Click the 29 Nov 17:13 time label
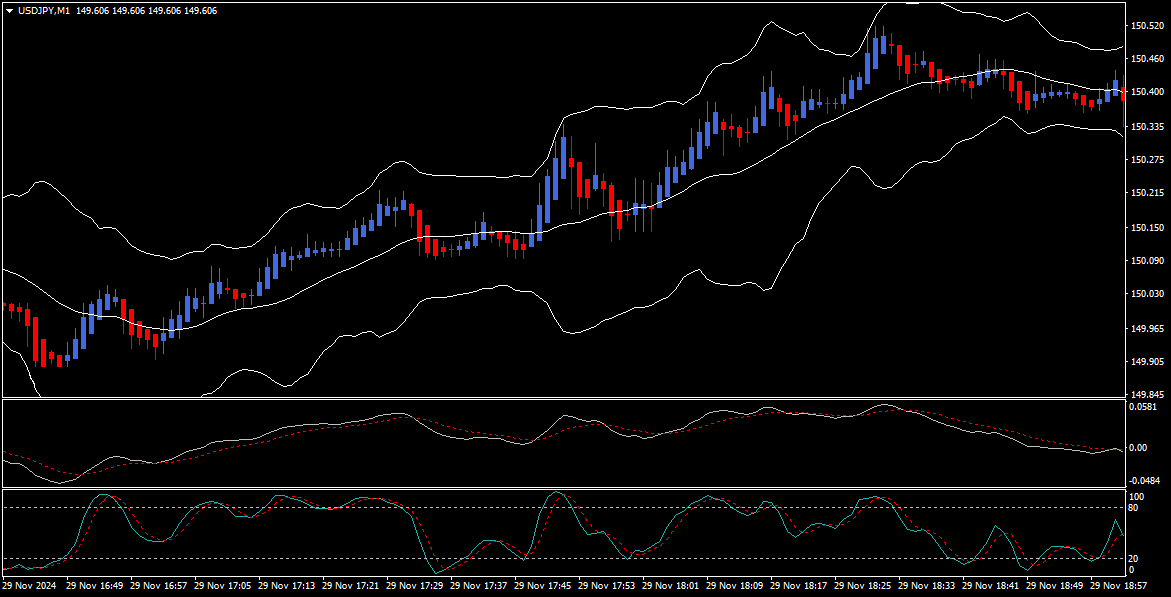This screenshot has height=597, width=1171. (287, 586)
